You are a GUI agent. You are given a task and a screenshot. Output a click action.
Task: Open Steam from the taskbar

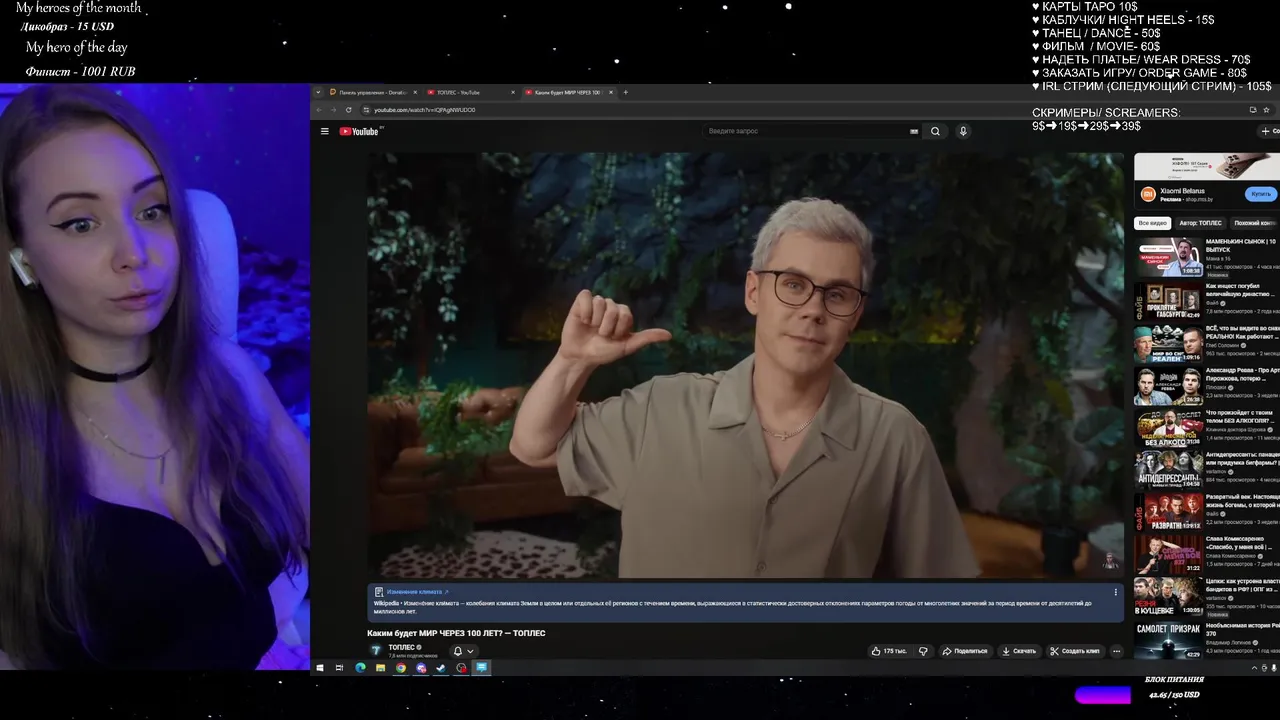441,668
